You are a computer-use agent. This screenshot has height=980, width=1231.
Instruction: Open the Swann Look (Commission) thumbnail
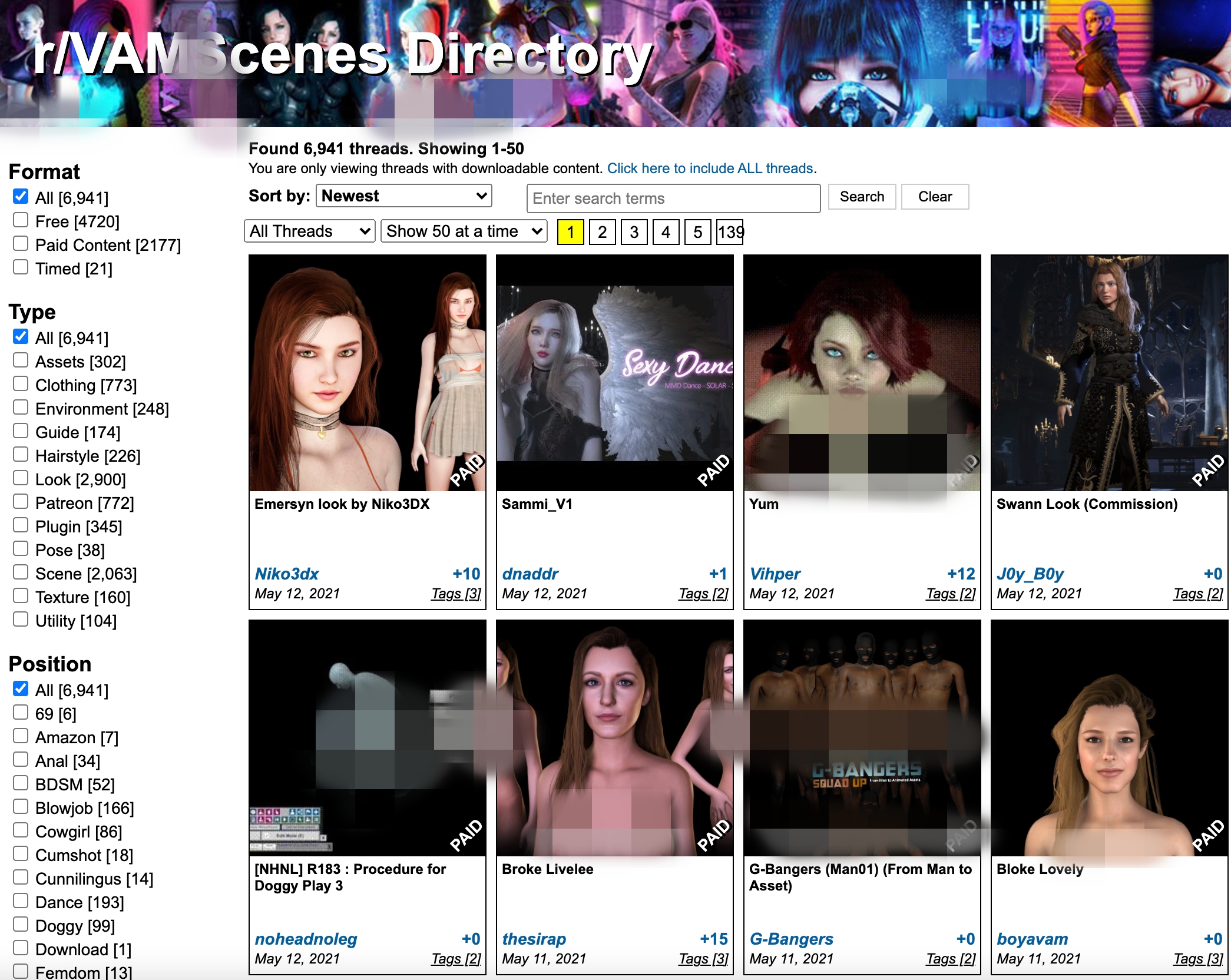tap(1109, 372)
